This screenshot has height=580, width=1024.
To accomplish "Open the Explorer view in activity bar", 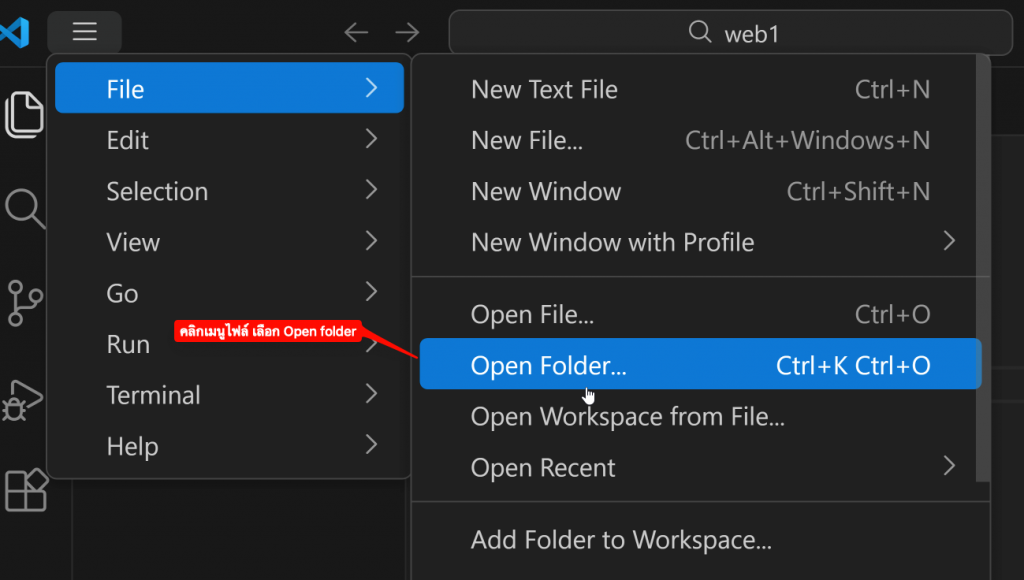I will (x=24, y=113).
